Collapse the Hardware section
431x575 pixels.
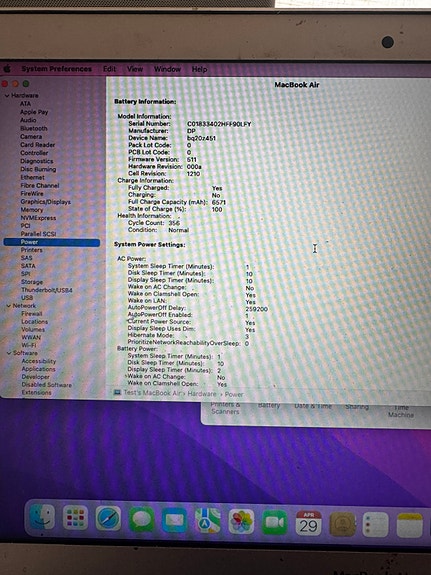[x=7, y=95]
